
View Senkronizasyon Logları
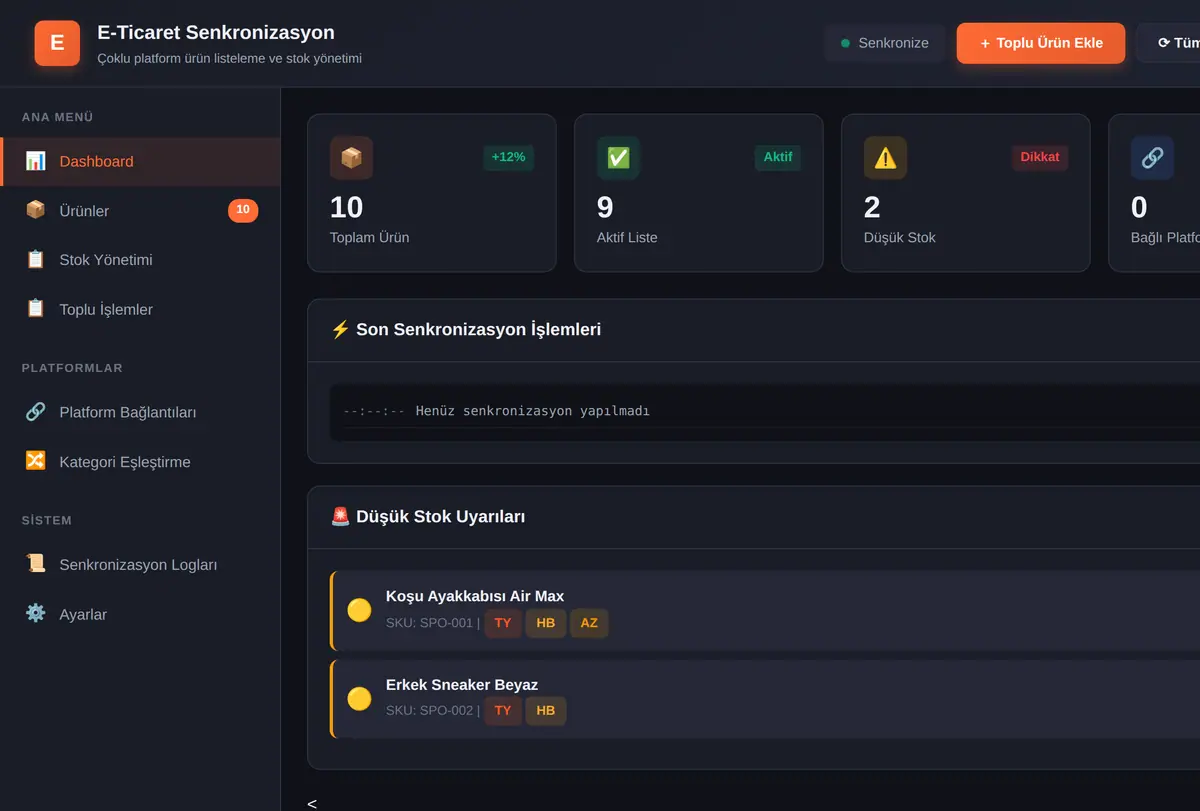[x=140, y=564]
